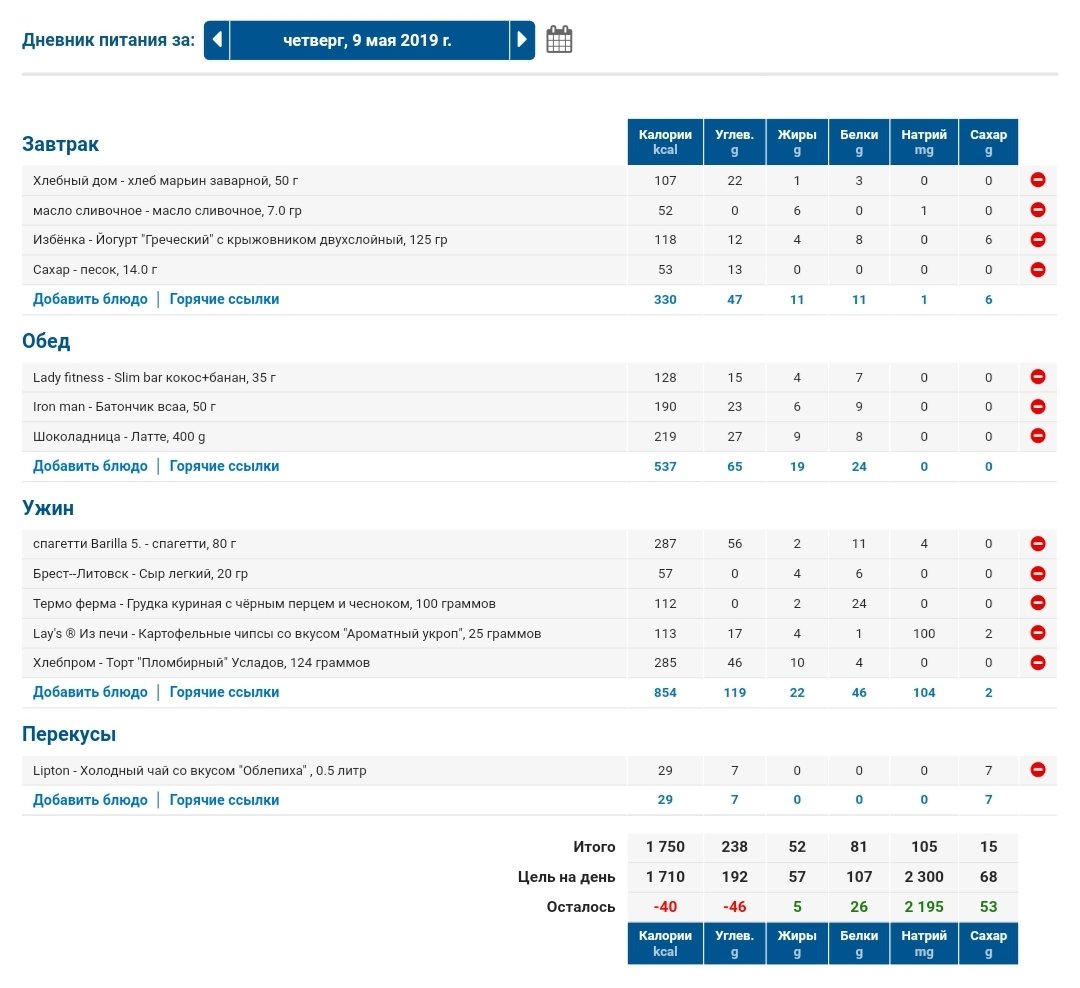Go to previous day with left arrow

coord(217,41)
